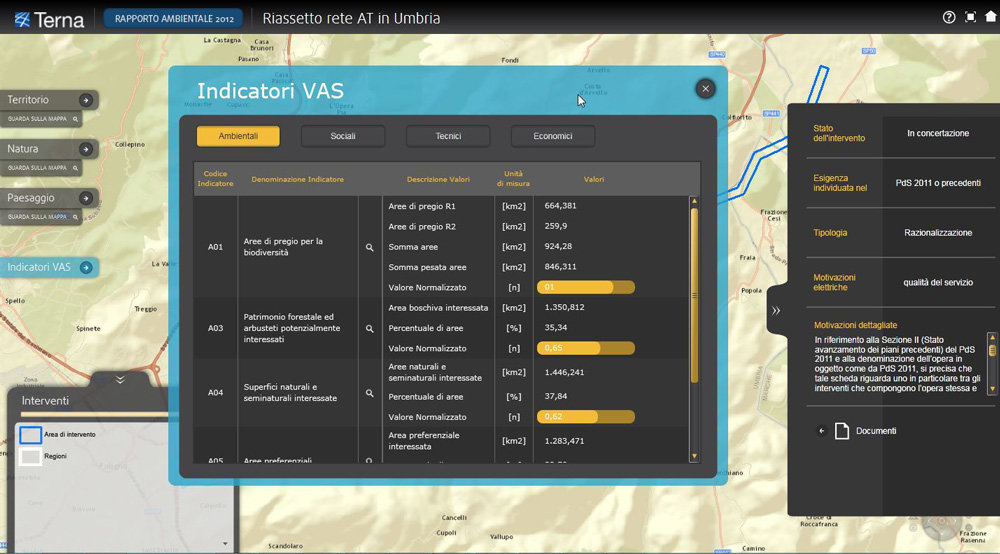The height and width of the screenshot is (554, 1000).
Task: Click magnifier icon for indicator A01
Action: (369, 246)
